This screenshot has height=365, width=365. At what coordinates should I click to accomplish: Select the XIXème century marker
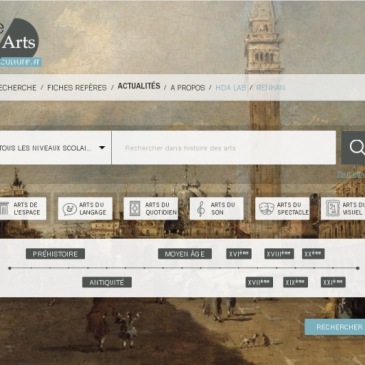click(x=295, y=282)
